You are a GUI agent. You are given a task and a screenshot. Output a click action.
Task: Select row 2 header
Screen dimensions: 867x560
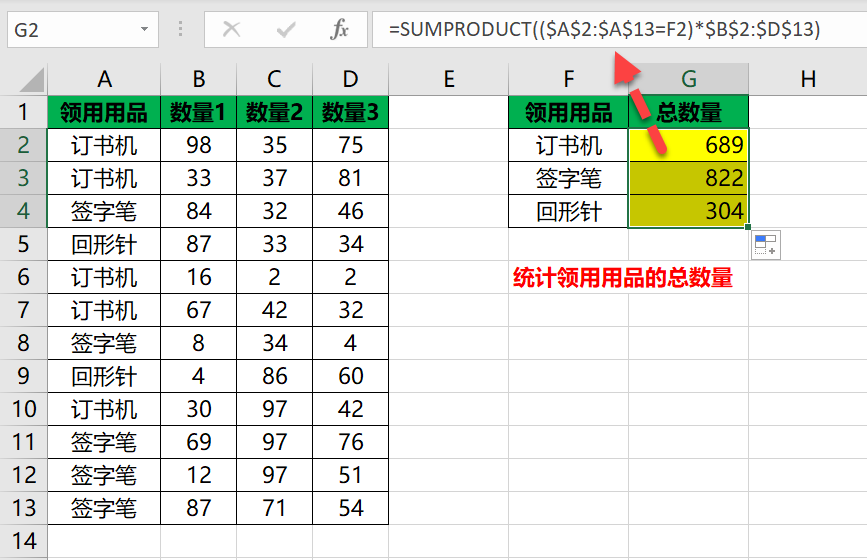pyautogui.click(x=23, y=145)
